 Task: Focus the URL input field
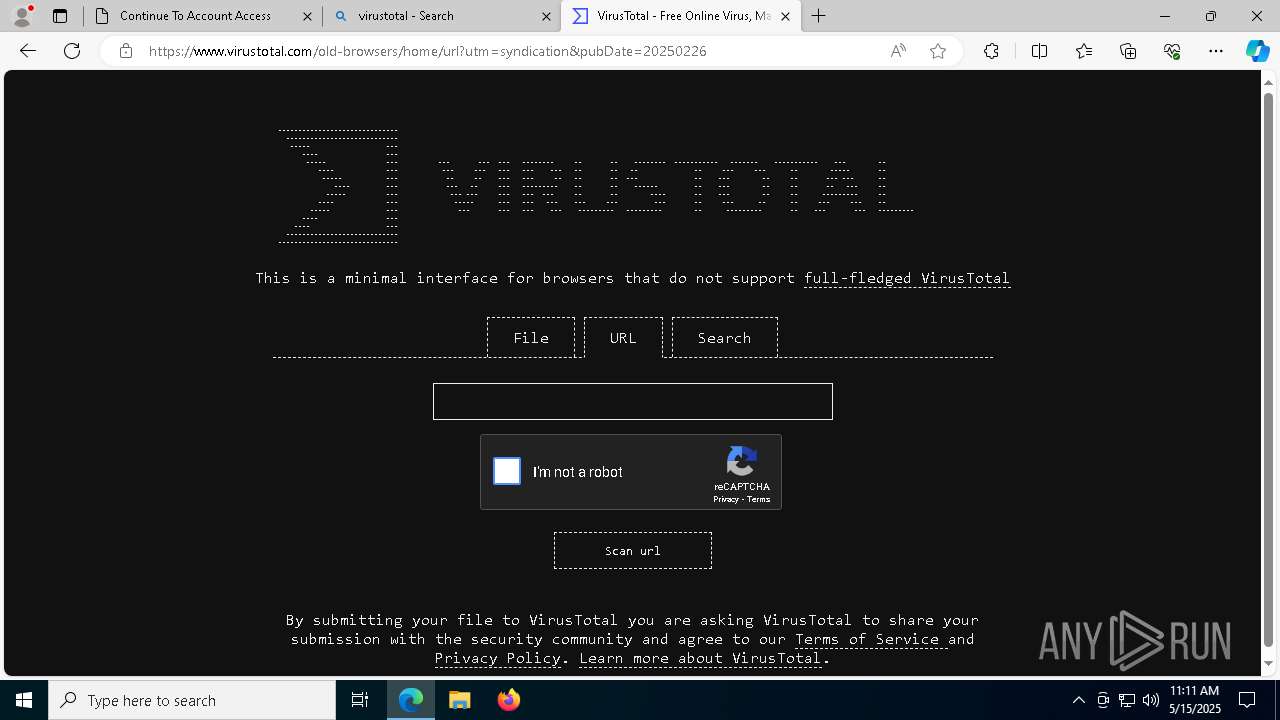[x=633, y=401]
